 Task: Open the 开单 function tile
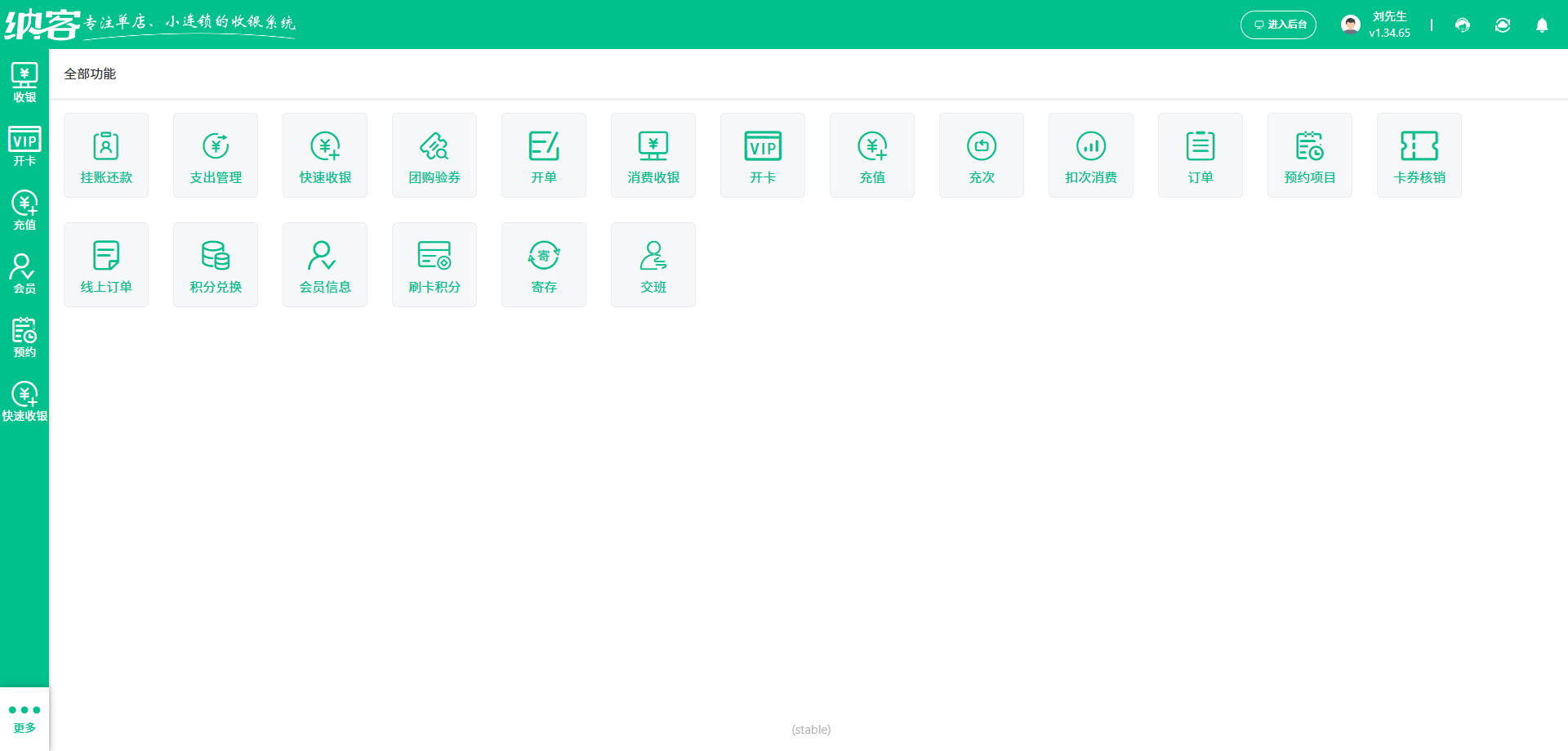tap(544, 155)
